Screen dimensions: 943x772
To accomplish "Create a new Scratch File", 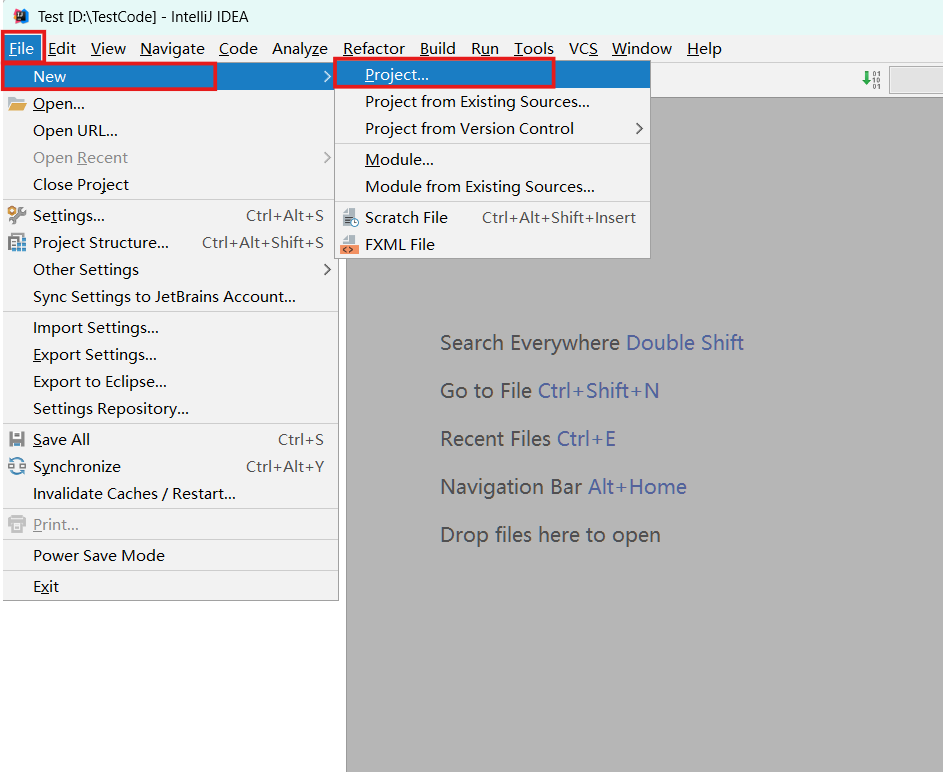I will [492, 218].
